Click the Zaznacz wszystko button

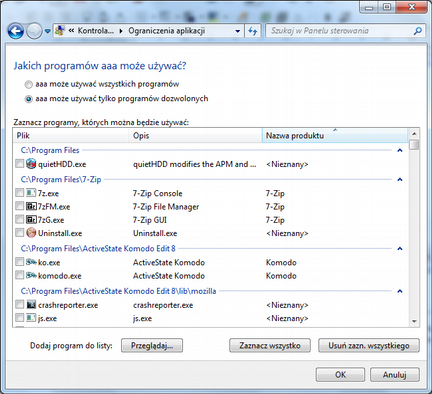coord(270,345)
